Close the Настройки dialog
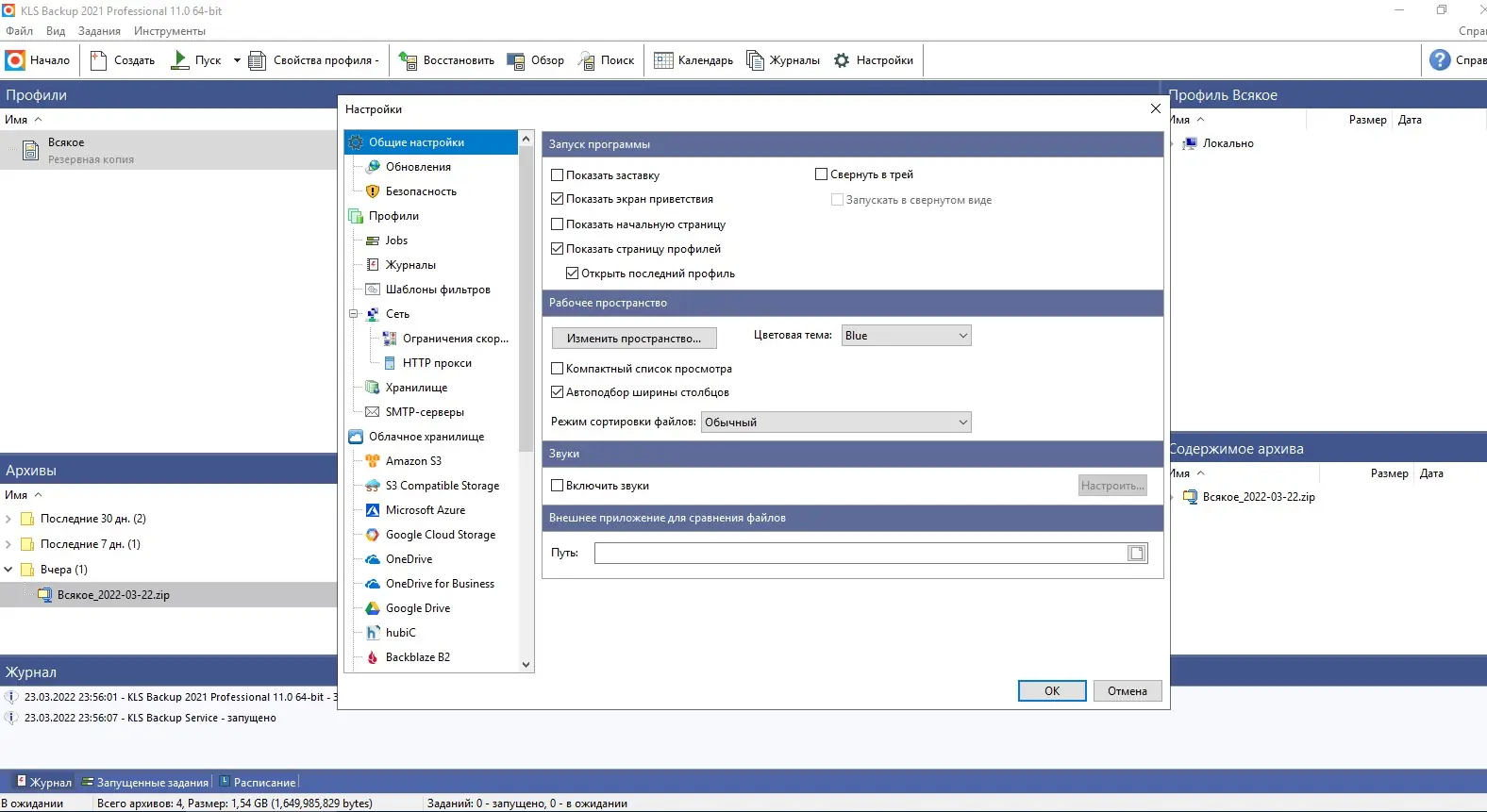 click(1156, 108)
